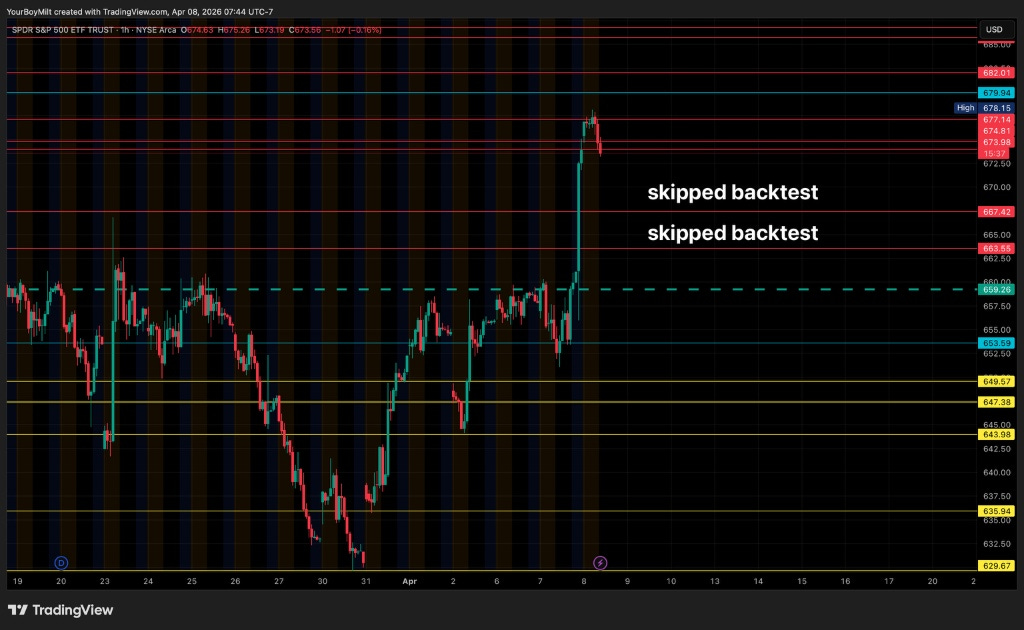
Task: Select the dashed green 659.26 horizontal line
Action: point(492,289)
